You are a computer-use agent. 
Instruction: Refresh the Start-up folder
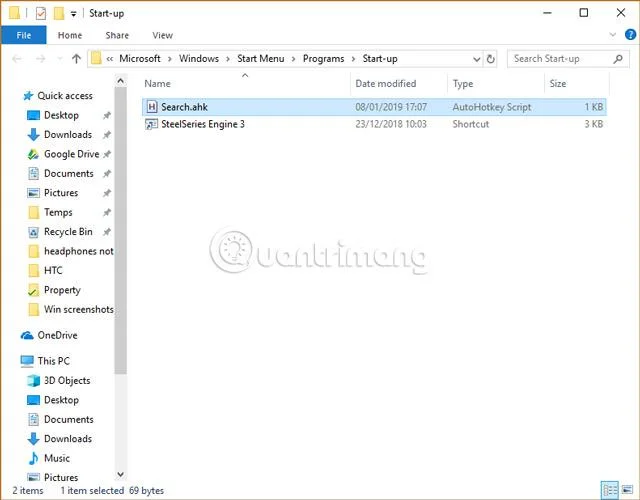click(490, 59)
